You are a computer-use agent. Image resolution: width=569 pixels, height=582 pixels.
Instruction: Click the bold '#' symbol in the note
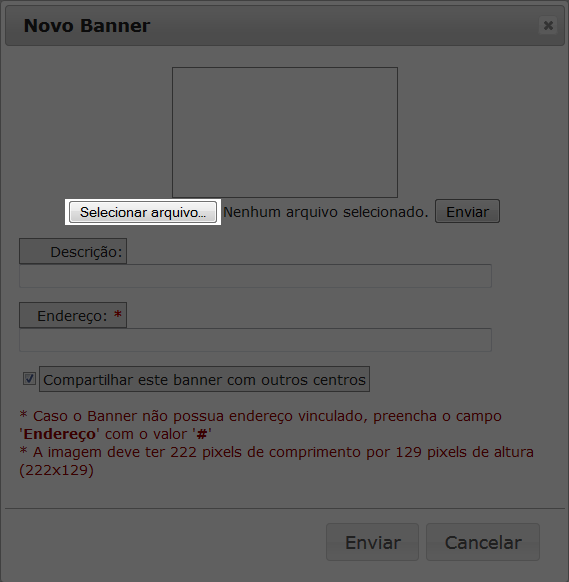tap(202, 434)
